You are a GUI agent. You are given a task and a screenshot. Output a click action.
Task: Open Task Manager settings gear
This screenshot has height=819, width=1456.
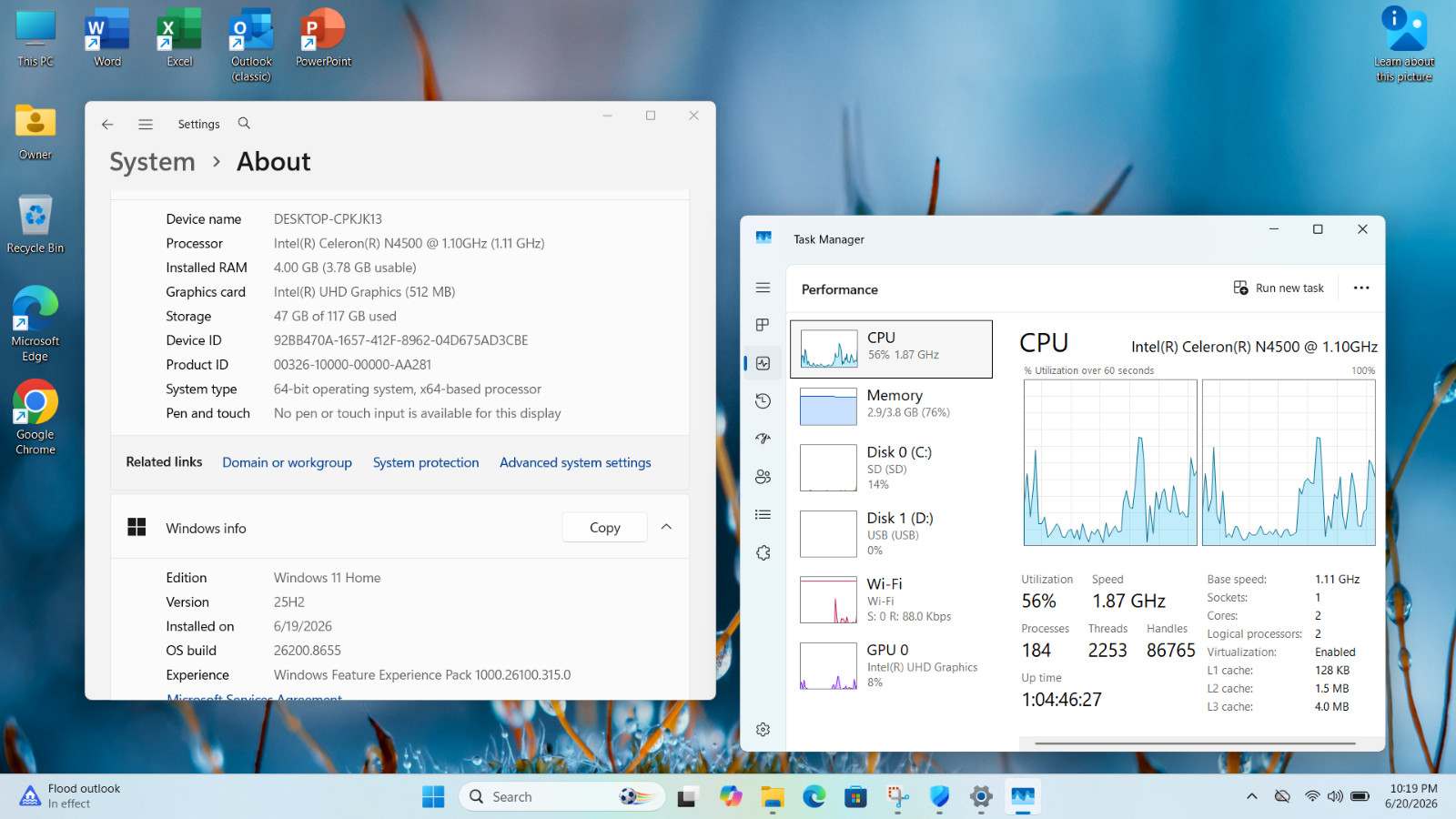763,730
